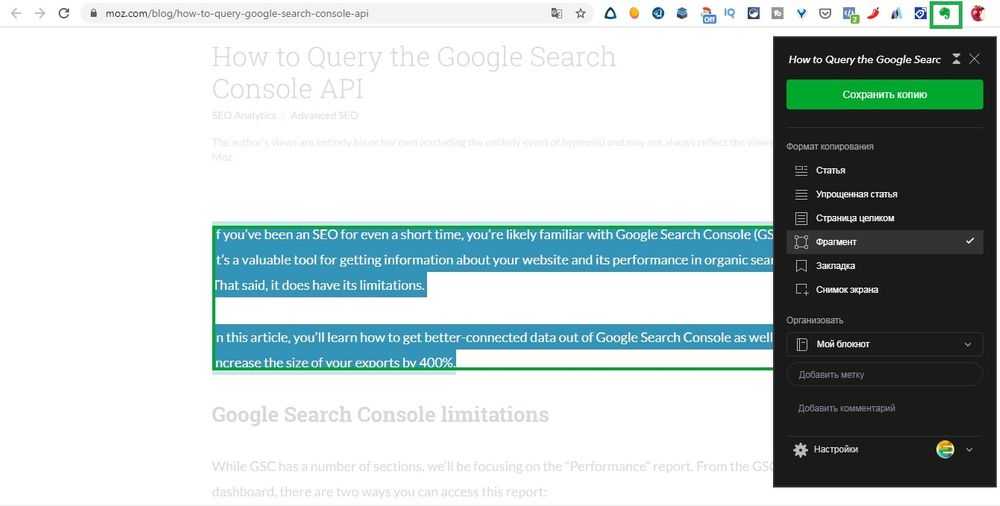The width and height of the screenshot is (1000, 506).
Task: Select the Фрагмент clip format
Action: tap(836, 242)
